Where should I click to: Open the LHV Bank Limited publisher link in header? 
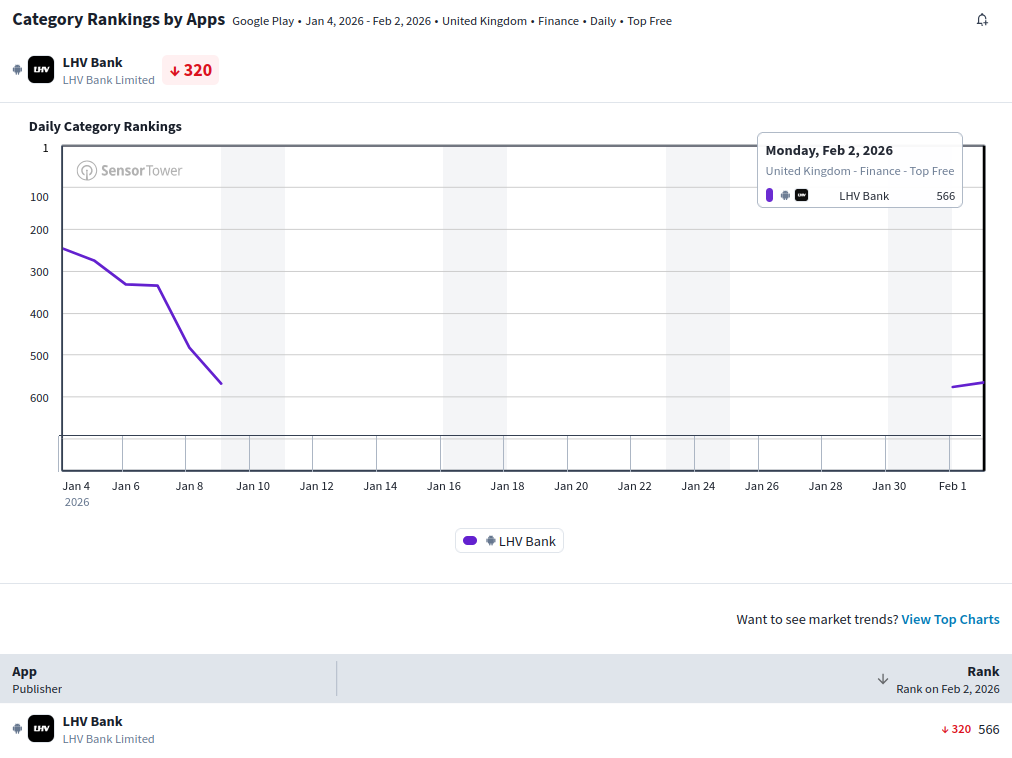[x=108, y=80]
